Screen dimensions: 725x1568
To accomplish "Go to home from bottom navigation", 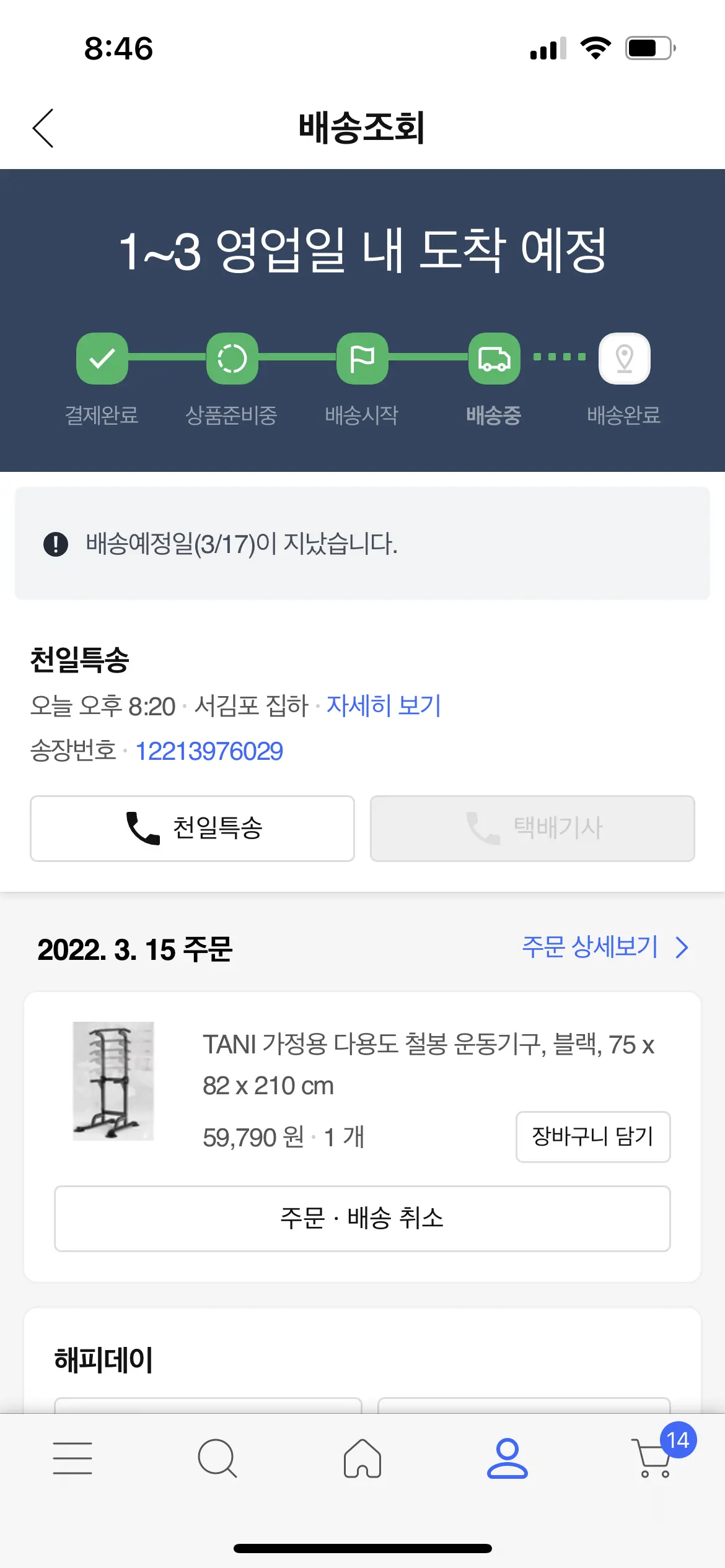I will (362, 1458).
